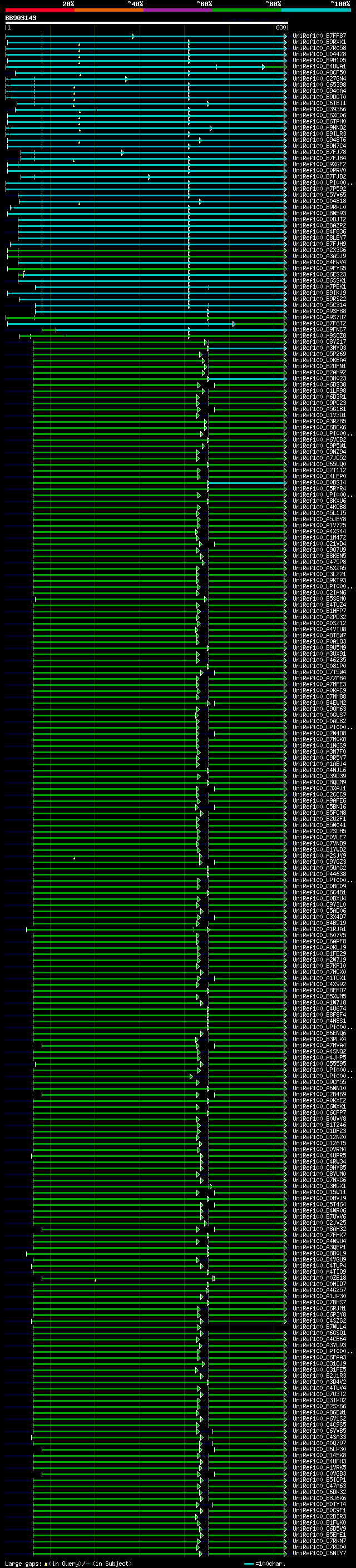Select label UniRef100_A6DS38

pos(319,385)
